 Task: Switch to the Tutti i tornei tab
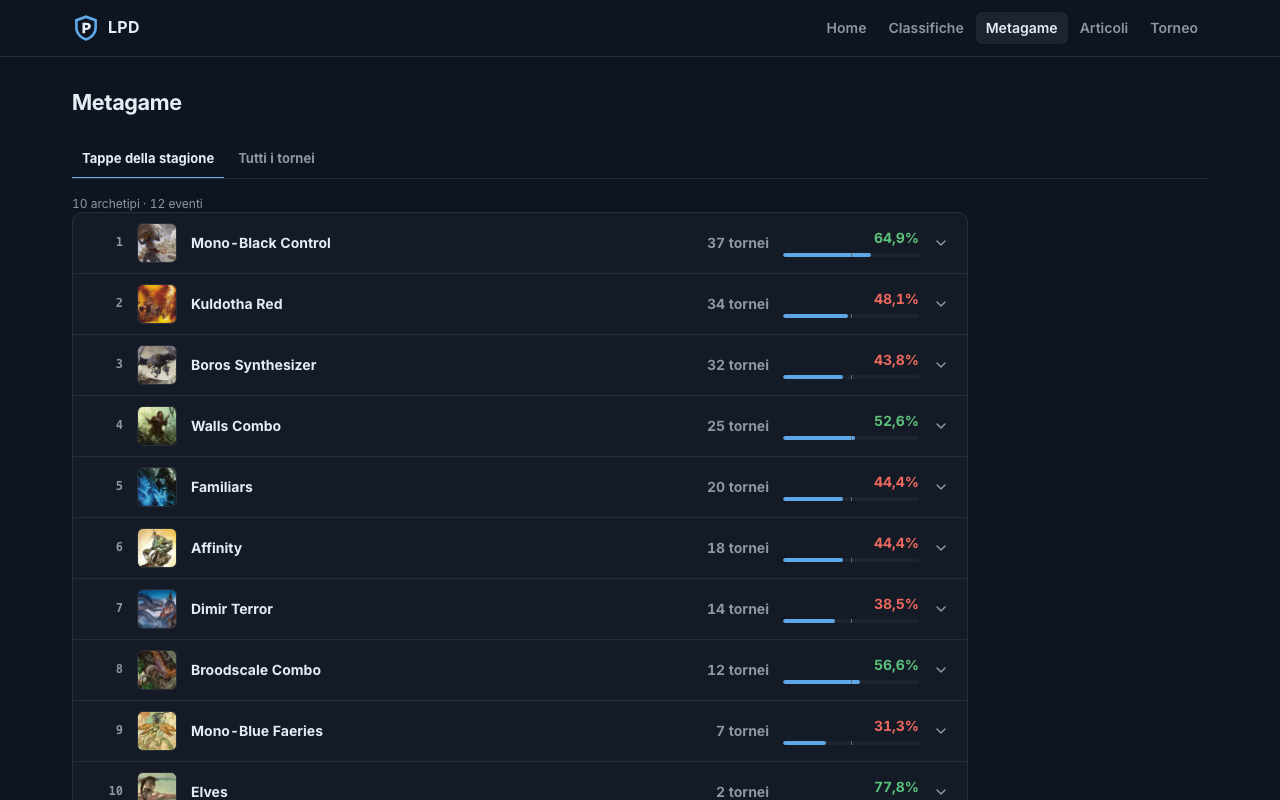[x=276, y=158]
